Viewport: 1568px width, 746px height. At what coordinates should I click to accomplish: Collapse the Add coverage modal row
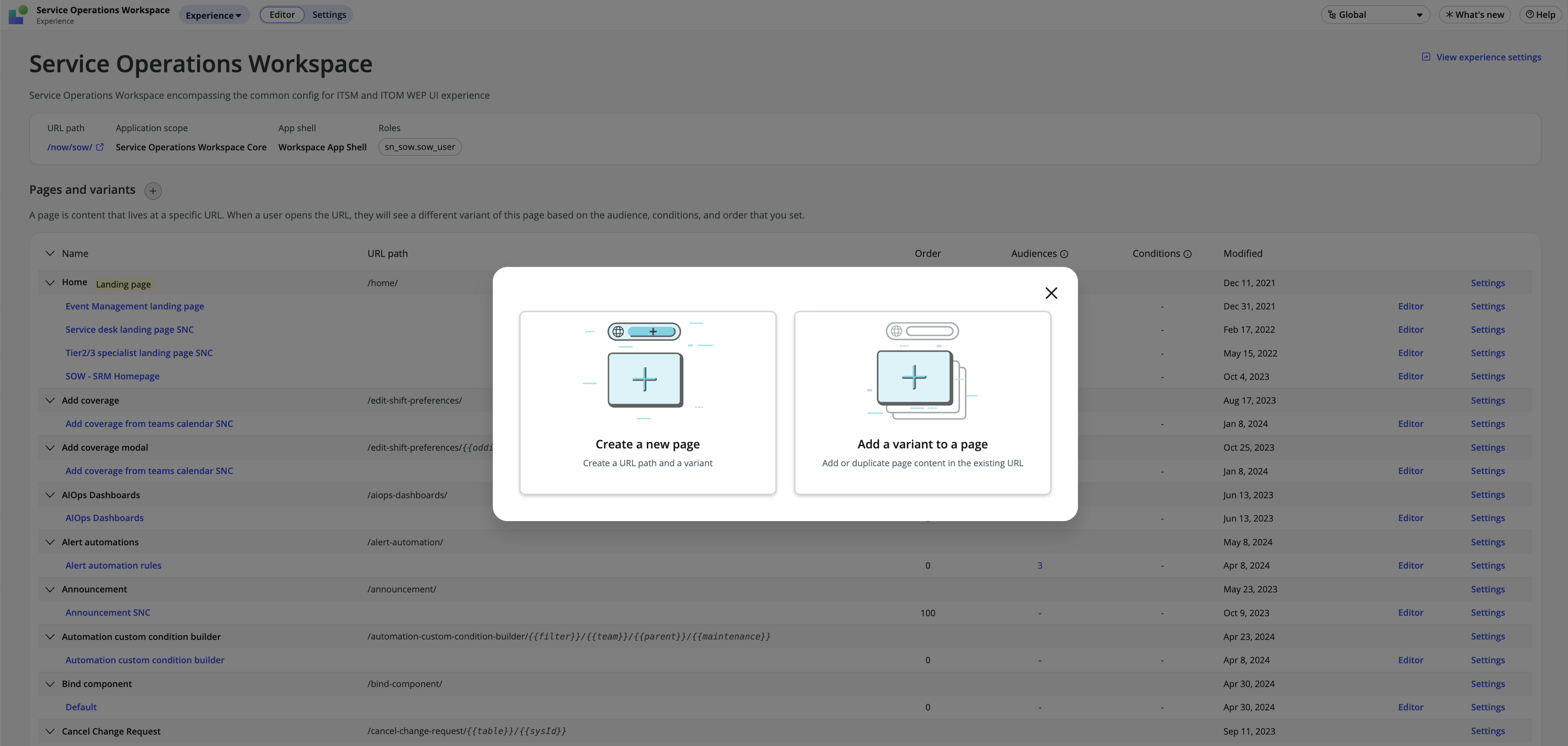50,448
